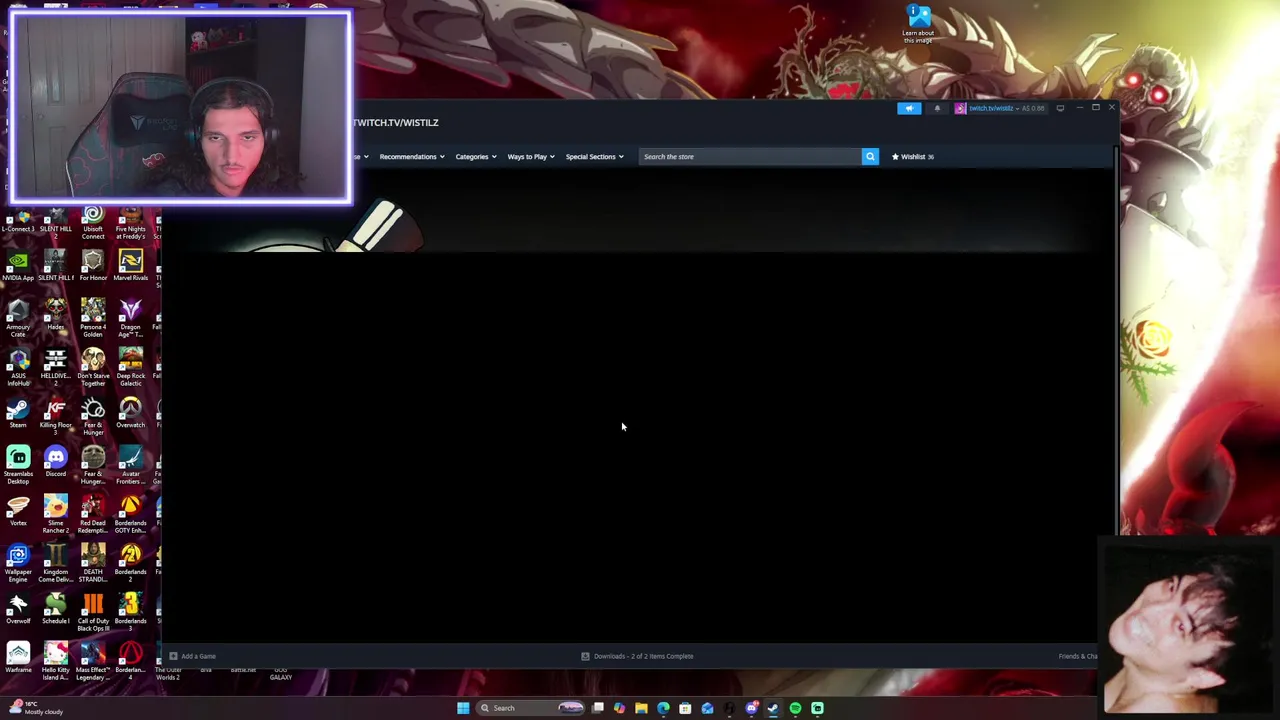1280x720 pixels.
Task: Open the Steam announcements megaphone button
Action: pos(909,108)
